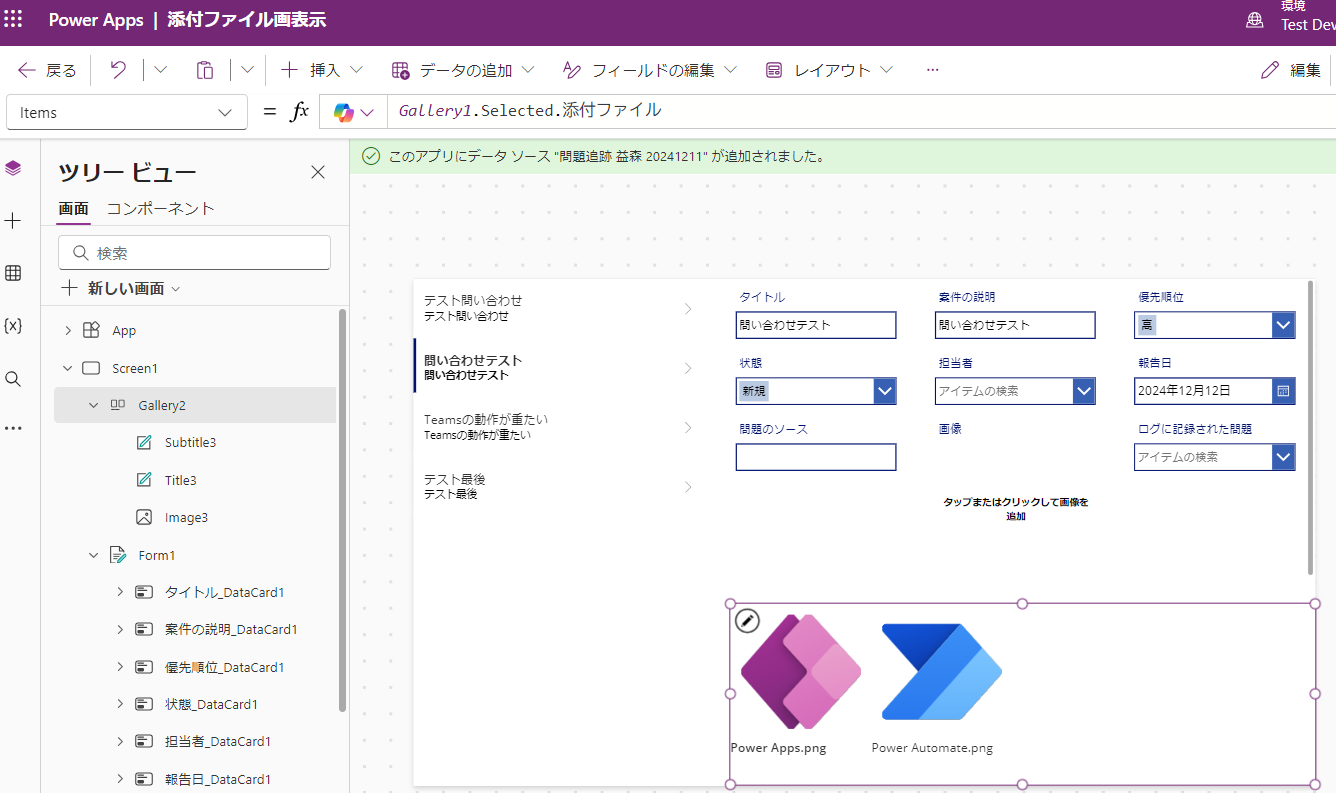Open the paste options dropdown arrow
Screen dimensions: 1336x793
[x=247, y=70]
